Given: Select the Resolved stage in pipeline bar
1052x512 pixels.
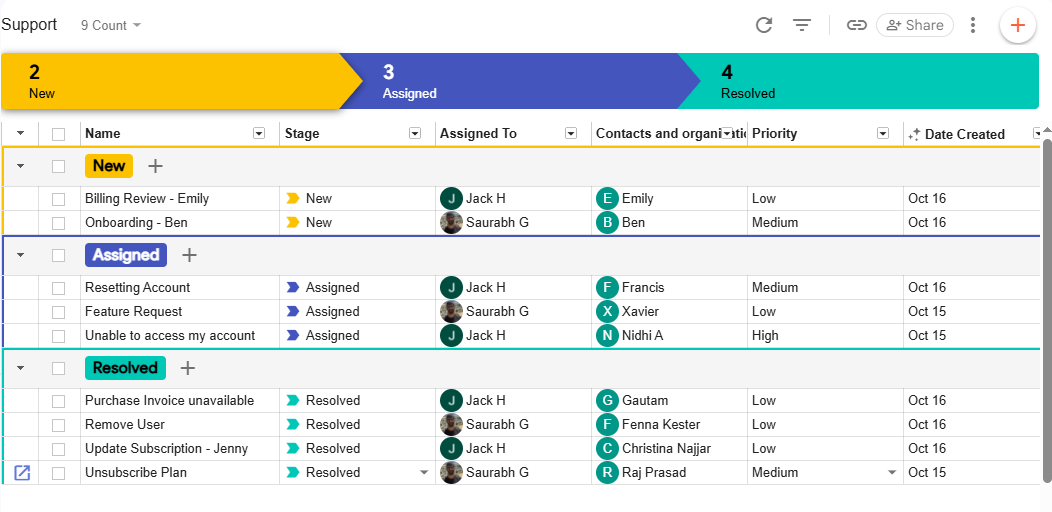Looking at the screenshot, I should tap(860, 81).
